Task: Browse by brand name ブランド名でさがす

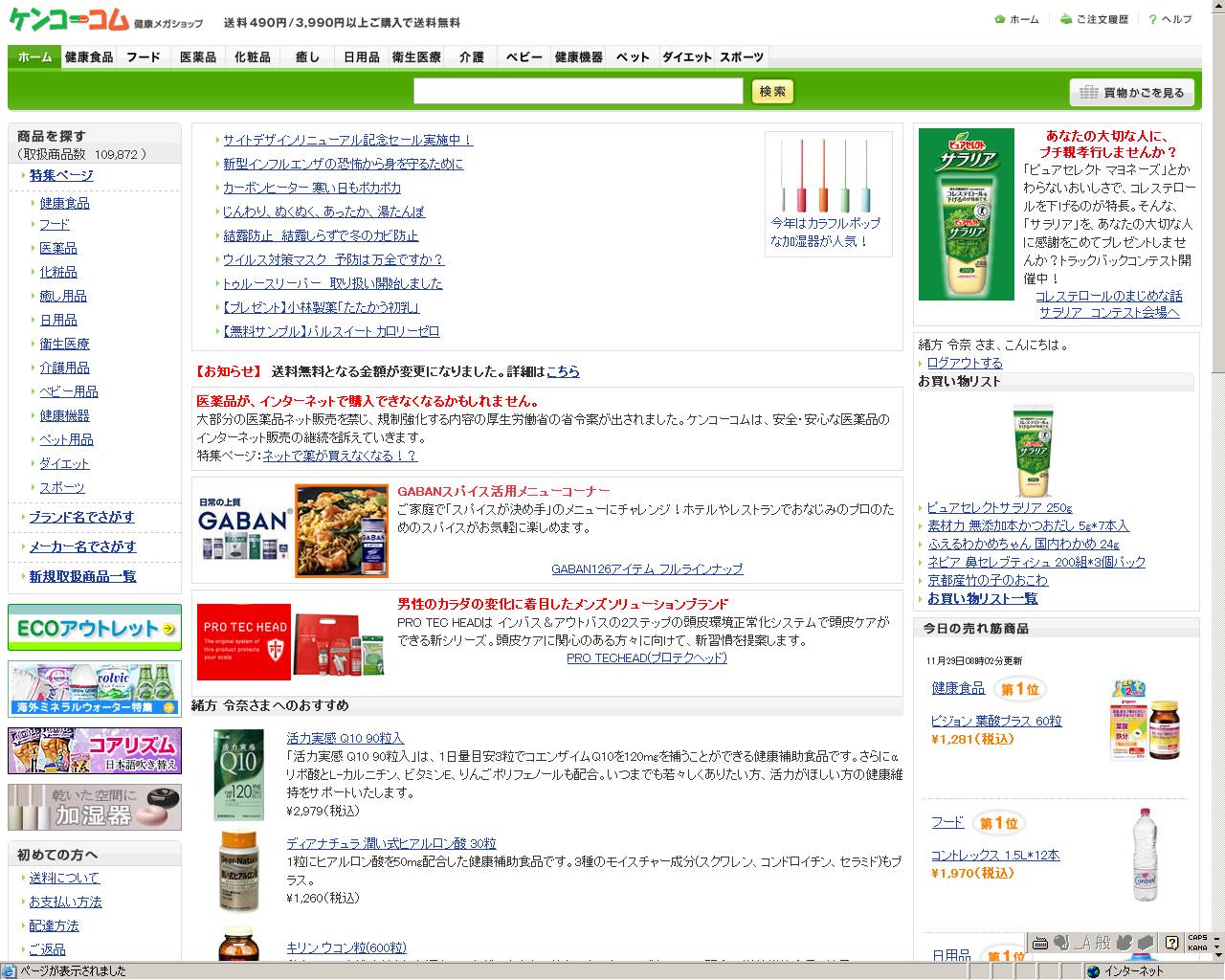Action: pos(81,517)
